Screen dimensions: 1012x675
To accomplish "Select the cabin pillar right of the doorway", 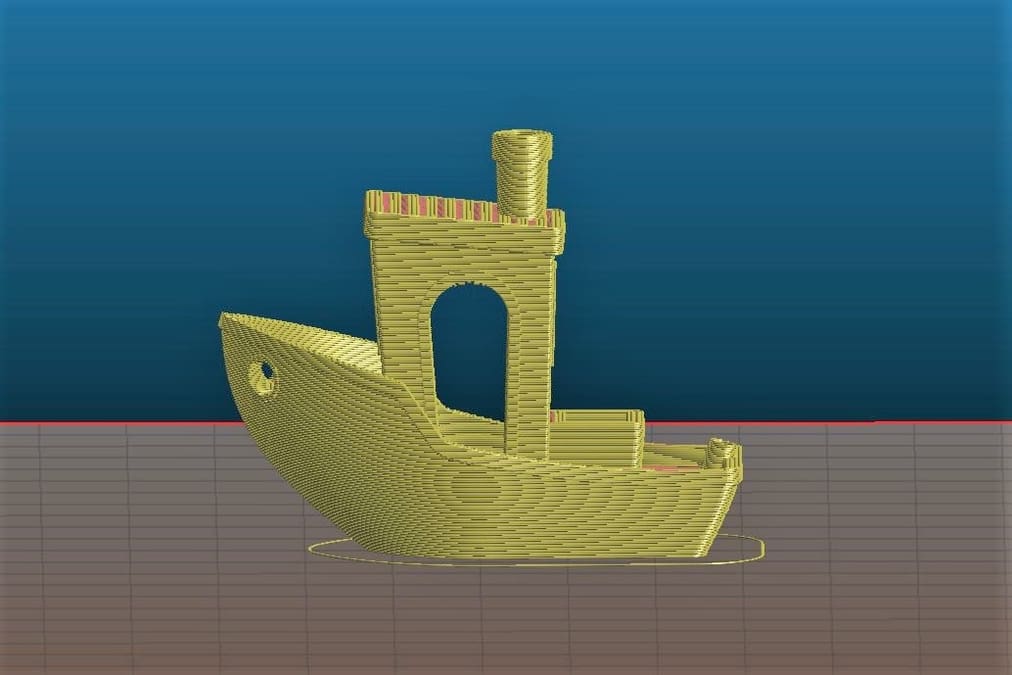I will pos(531,361).
